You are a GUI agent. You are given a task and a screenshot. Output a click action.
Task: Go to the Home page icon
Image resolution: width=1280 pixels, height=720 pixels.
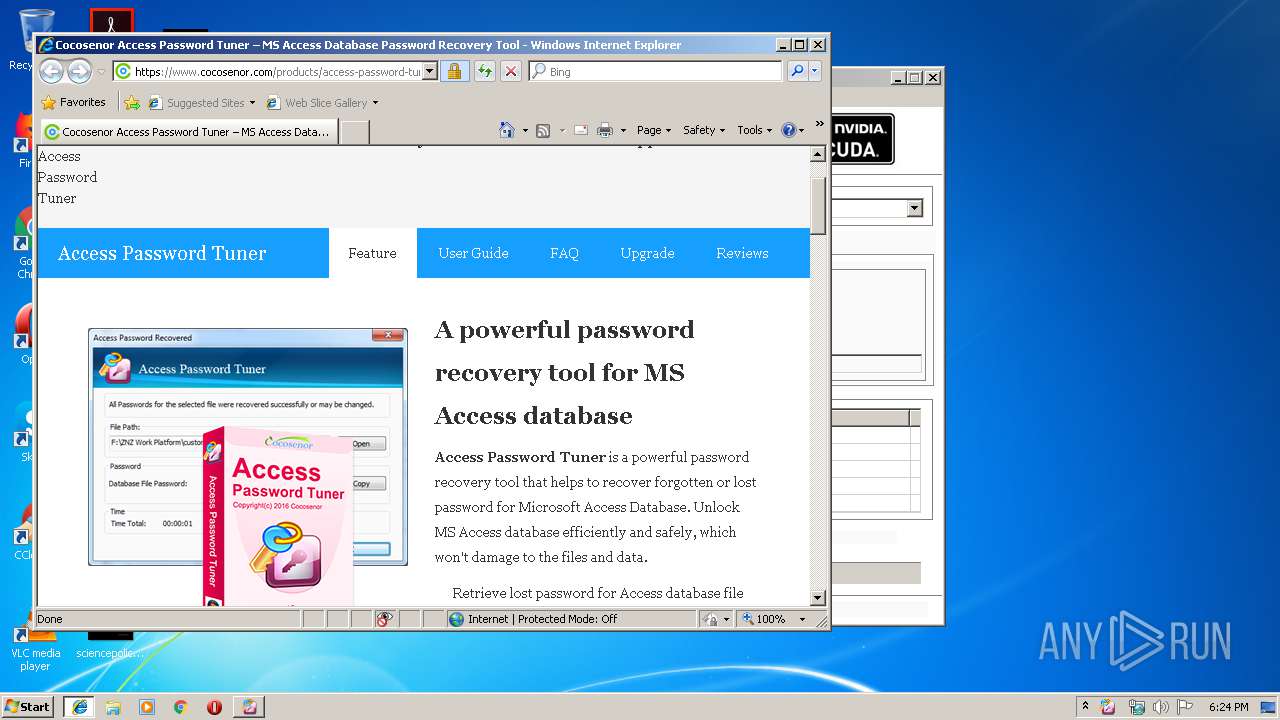[507, 130]
